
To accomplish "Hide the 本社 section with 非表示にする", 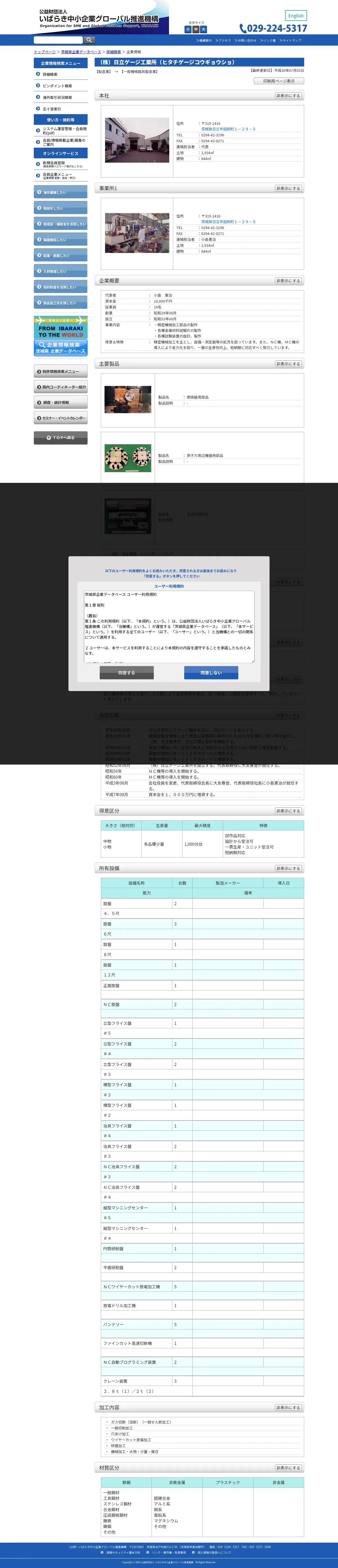I will coord(288,95).
